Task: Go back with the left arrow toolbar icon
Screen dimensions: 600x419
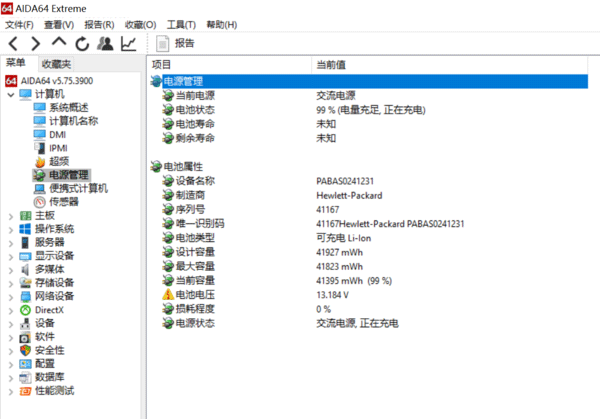Action: tap(13, 44)
